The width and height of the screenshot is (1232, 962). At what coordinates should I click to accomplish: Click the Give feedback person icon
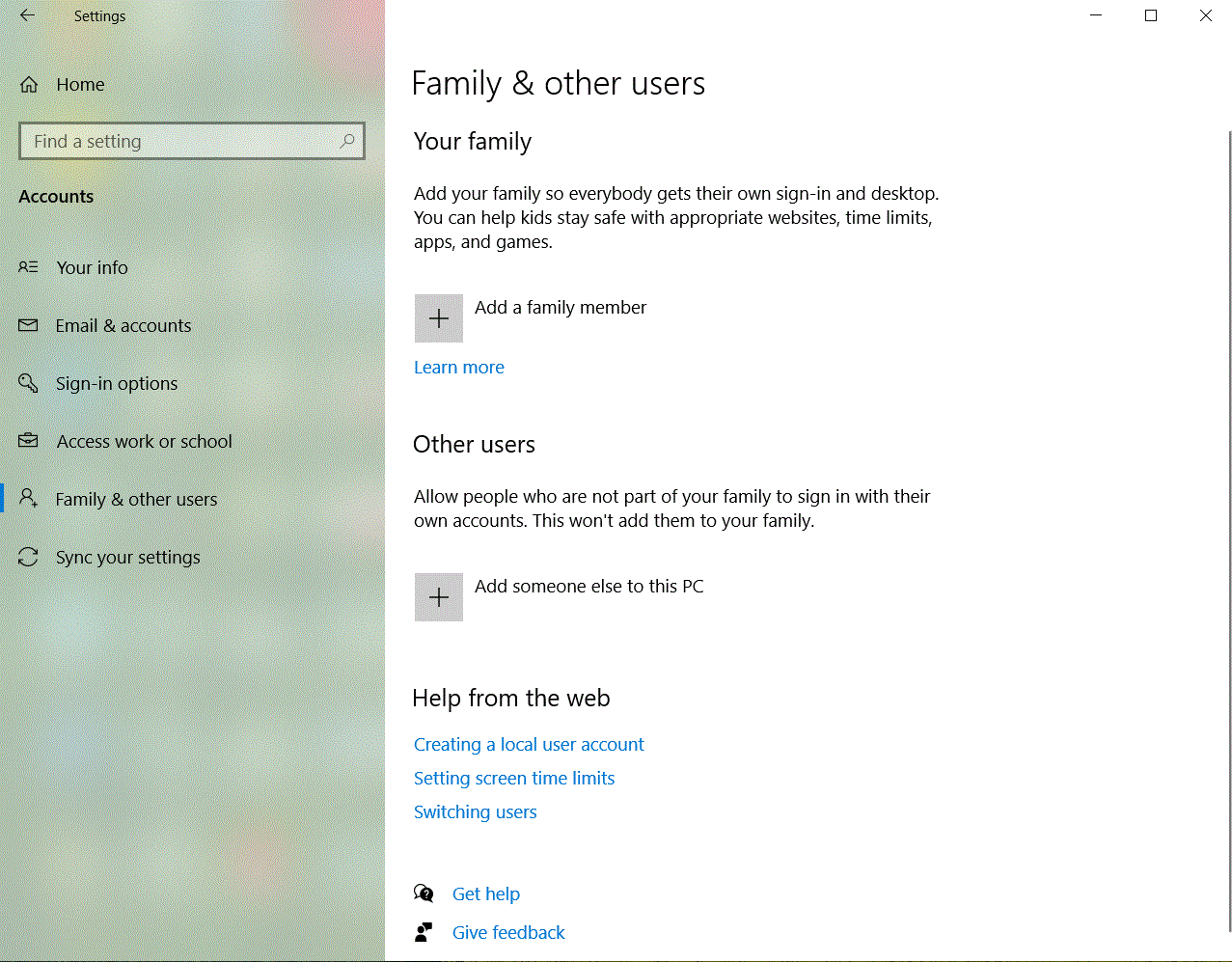click(424, 932)
